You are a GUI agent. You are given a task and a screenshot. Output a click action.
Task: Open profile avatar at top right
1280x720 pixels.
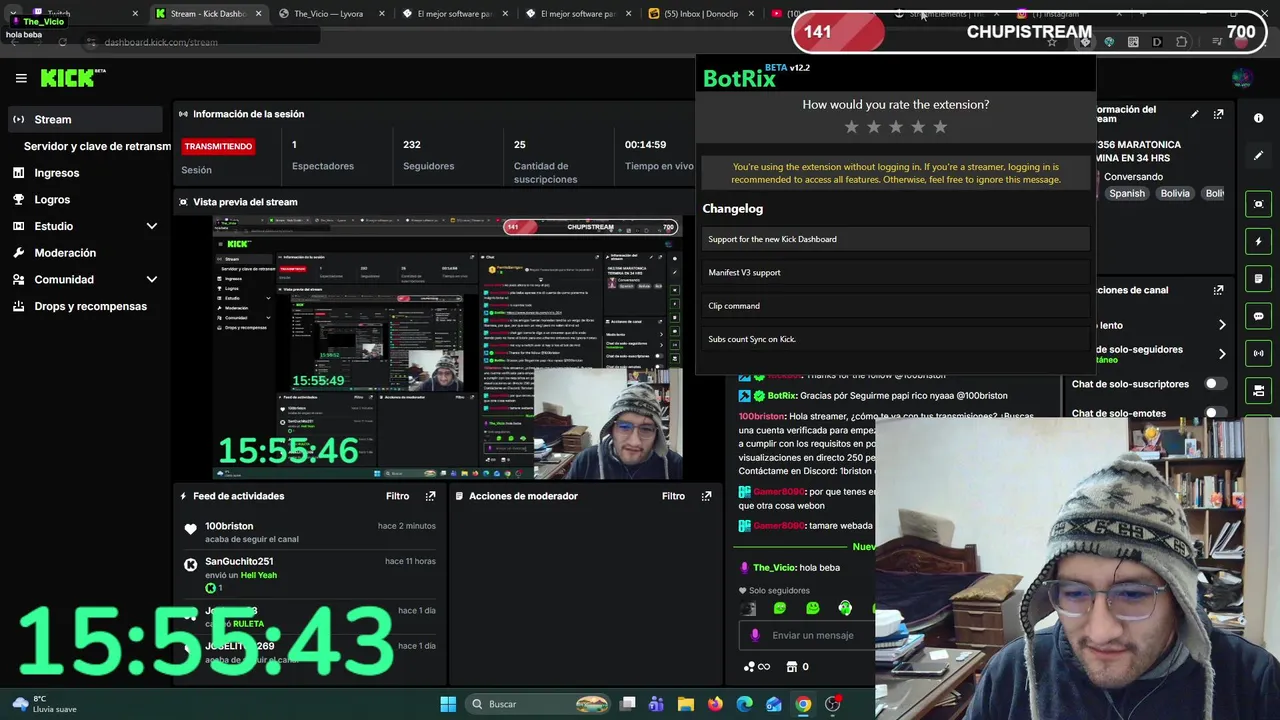(1242, 78)
